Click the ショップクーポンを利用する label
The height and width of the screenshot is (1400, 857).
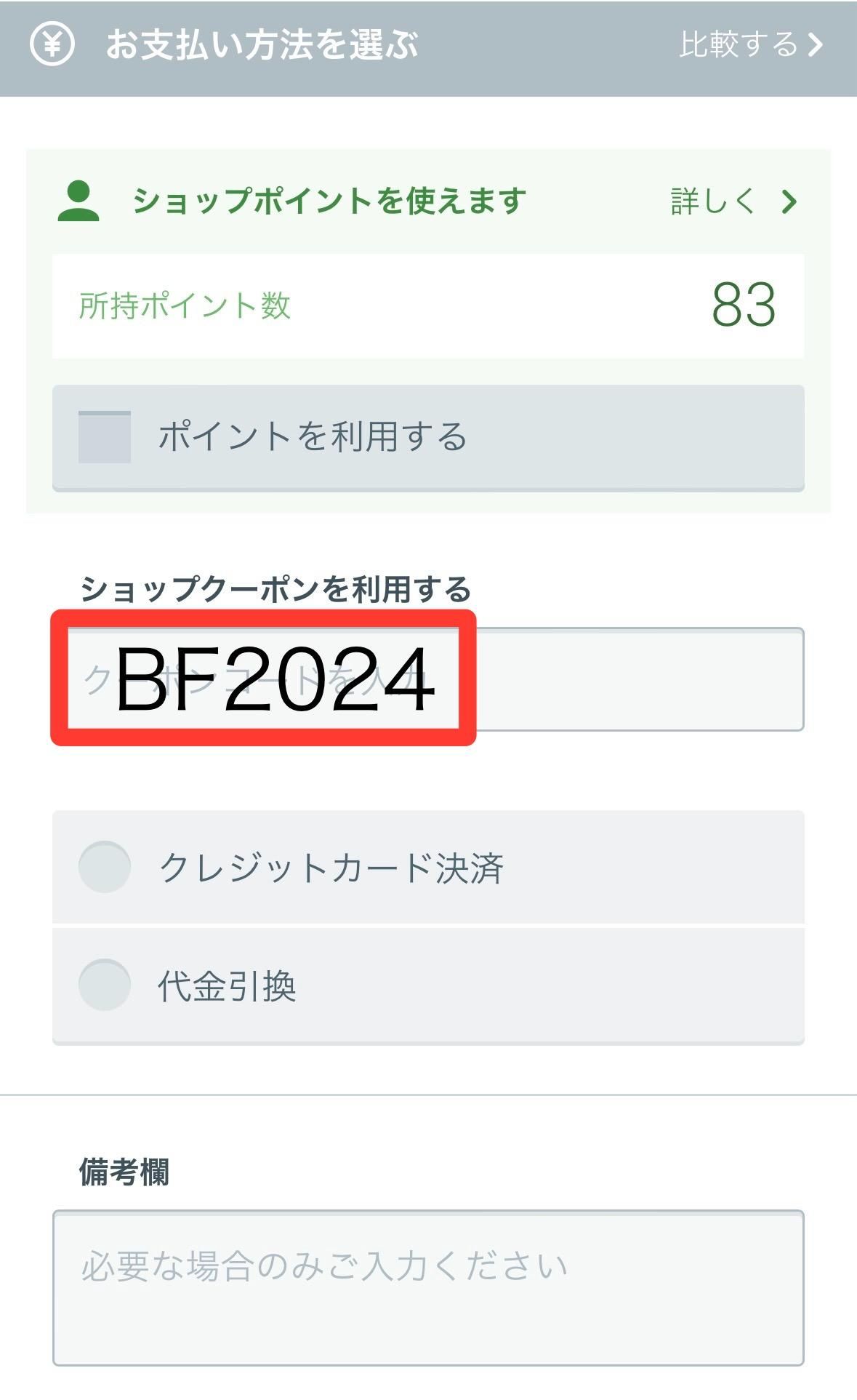[x=275, y=589]
